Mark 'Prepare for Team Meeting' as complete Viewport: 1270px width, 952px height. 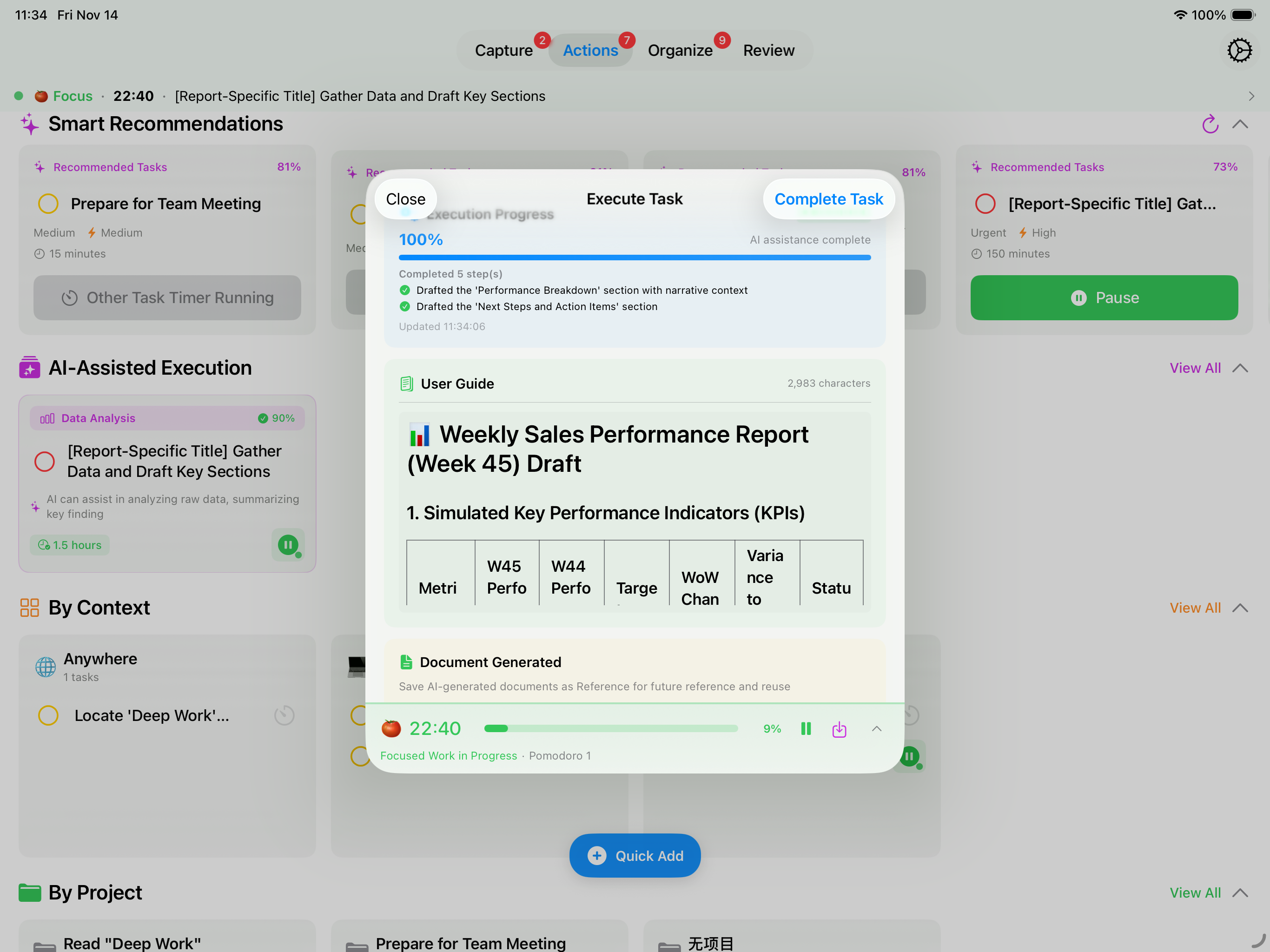tap(48, 204)
